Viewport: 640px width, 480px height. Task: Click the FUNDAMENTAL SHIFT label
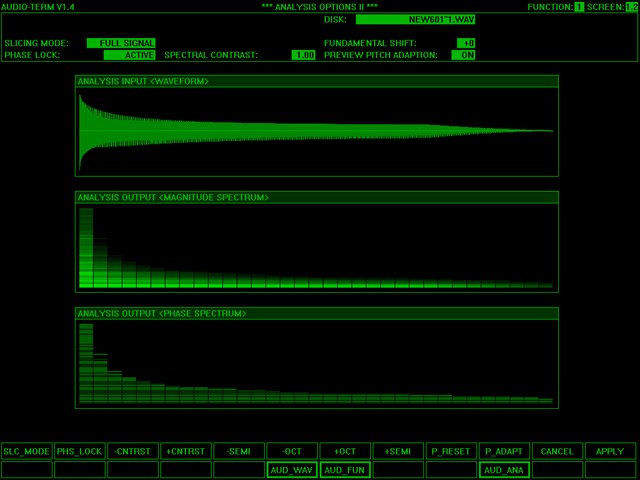370,43
